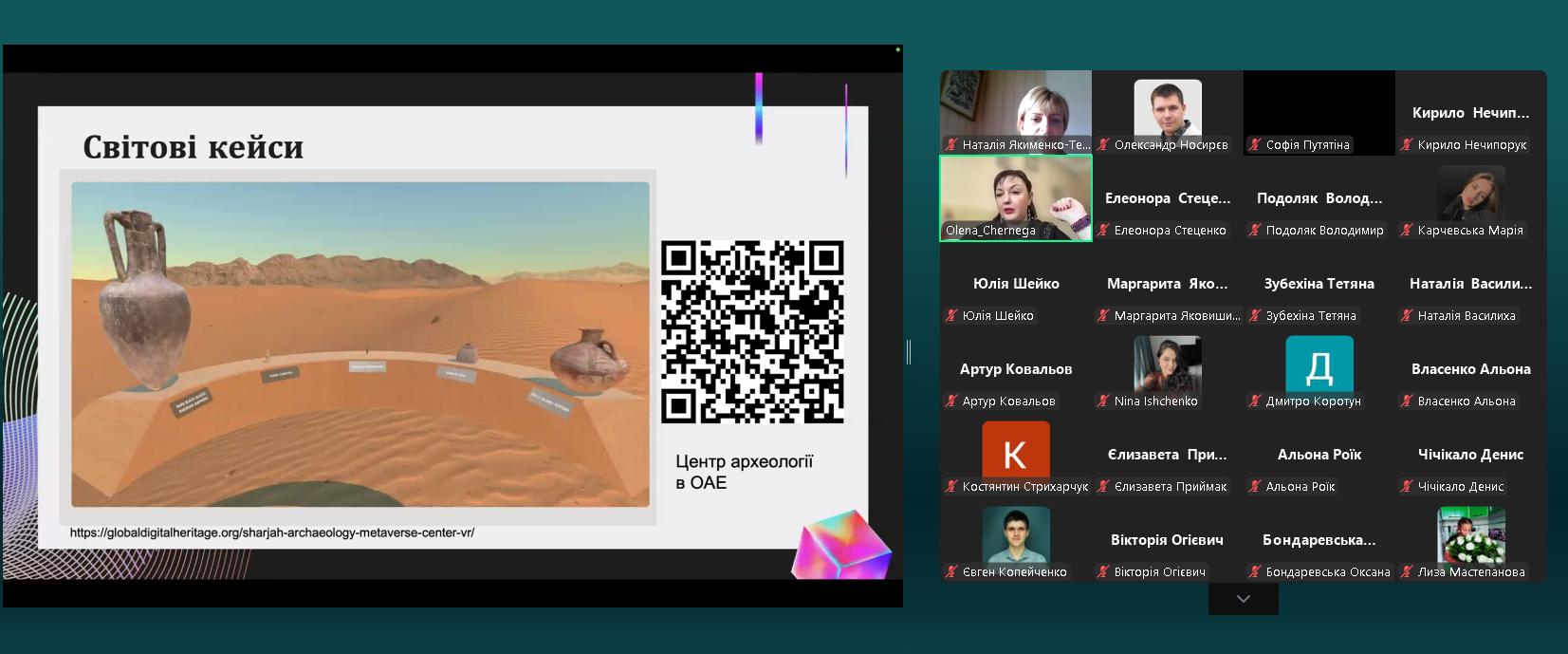Click muted mic icon beside Олександр Носирєв
The image size is (1568, 654).
pos(1103,145)
